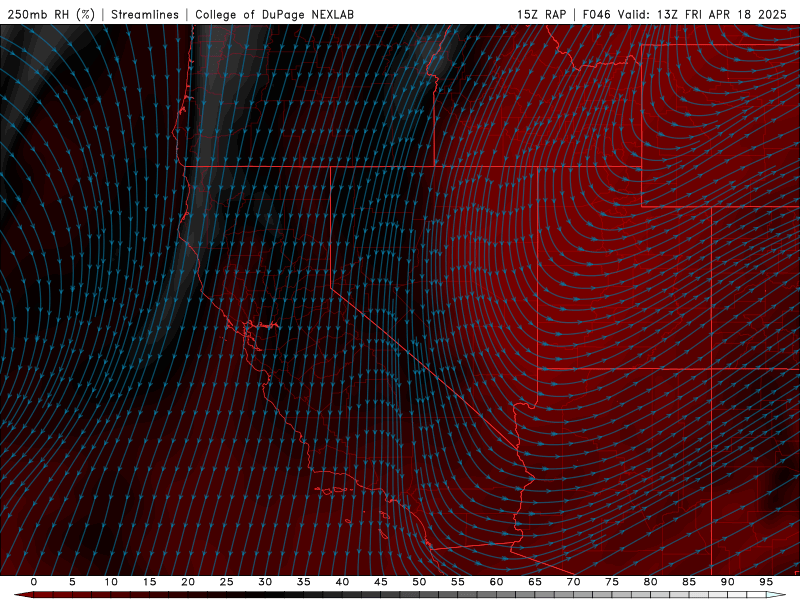This screenshot has height=600, width=800.
Task: Click the 55 label on the humidity legend
Action: coord(458,582)
